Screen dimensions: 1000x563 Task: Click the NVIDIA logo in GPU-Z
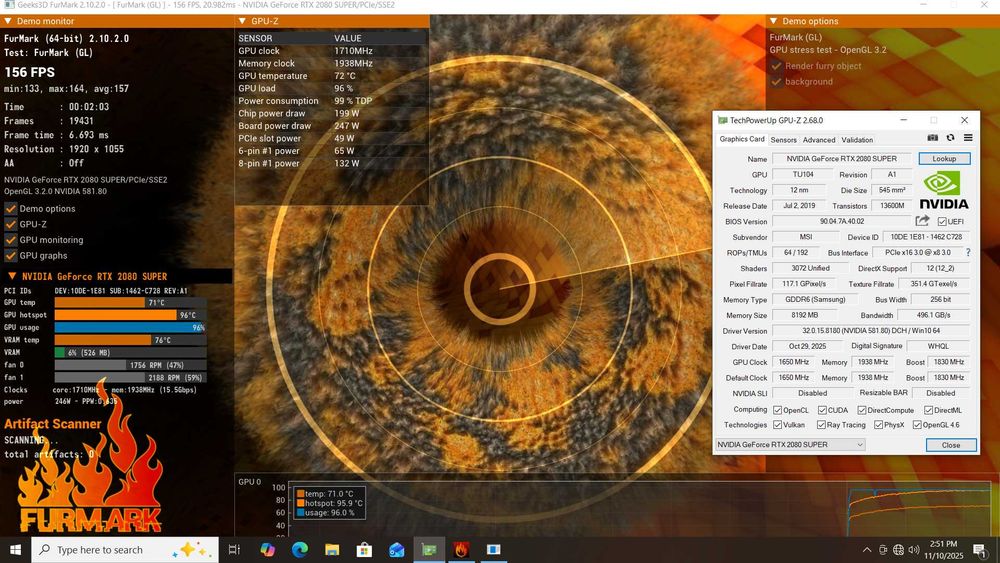(x=944, y=190)
